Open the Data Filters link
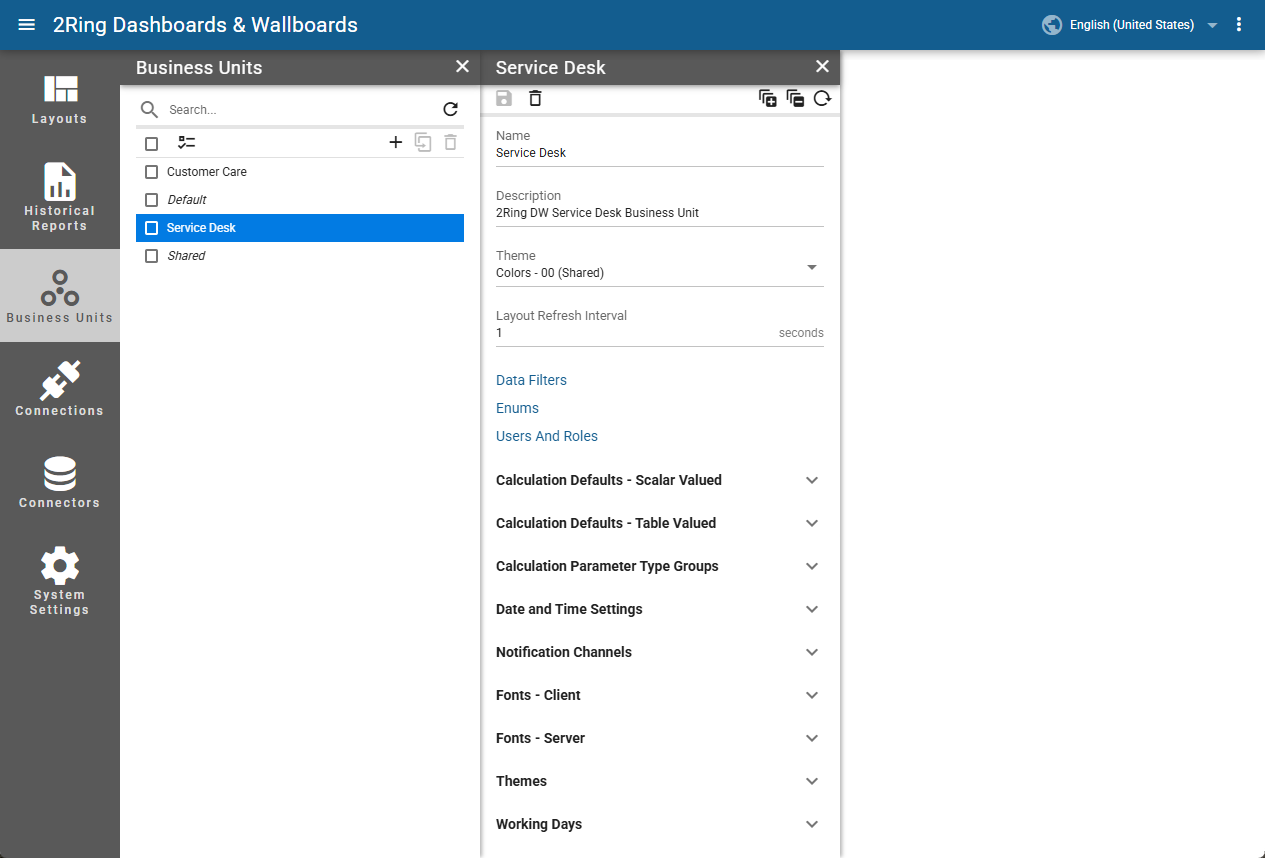Image resolution: width=1265 pixels, height=858 pixels. [x=531, y=380]
